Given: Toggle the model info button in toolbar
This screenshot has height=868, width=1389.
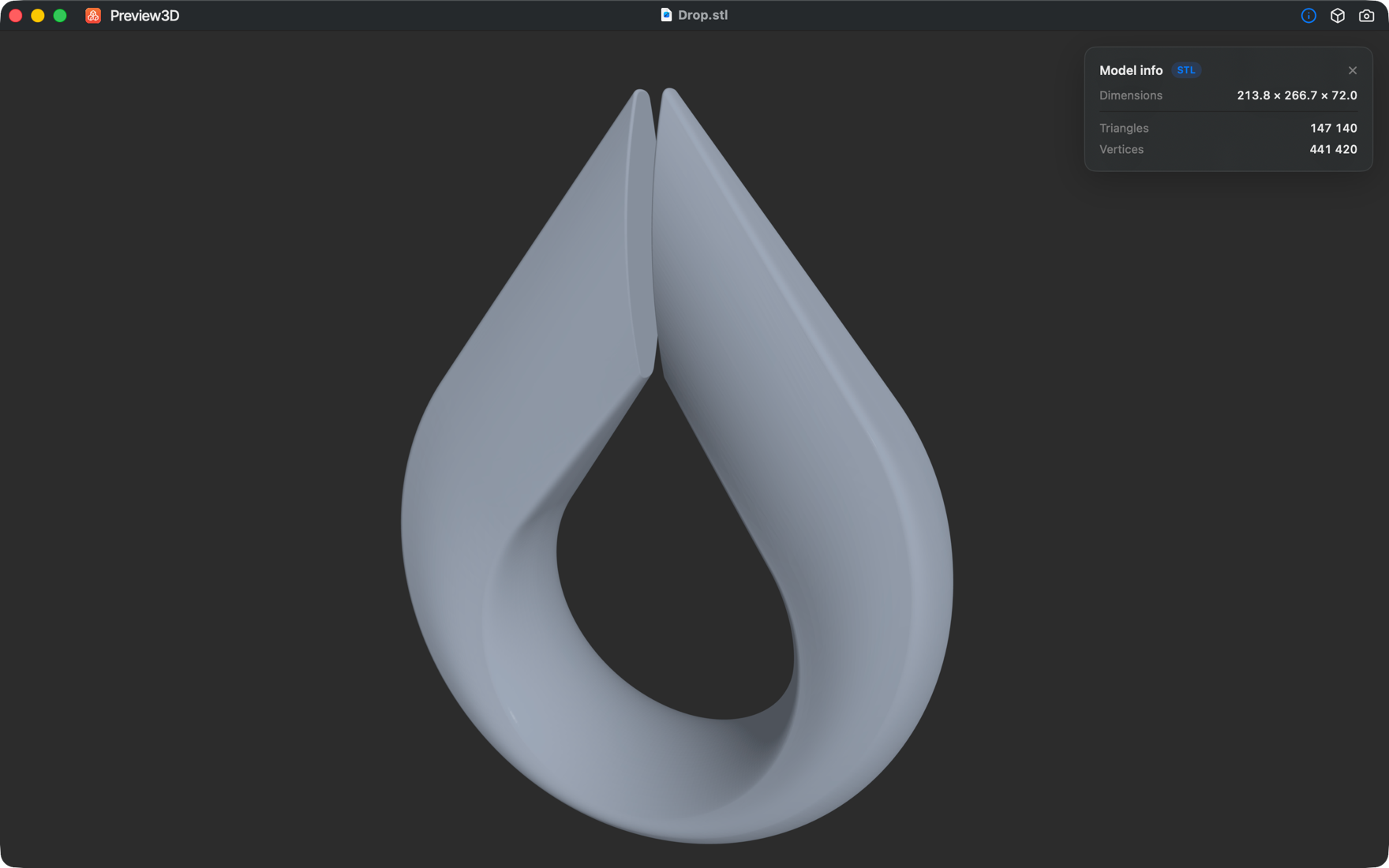Looking at the screenshot, I should (x=1309, y=16).
